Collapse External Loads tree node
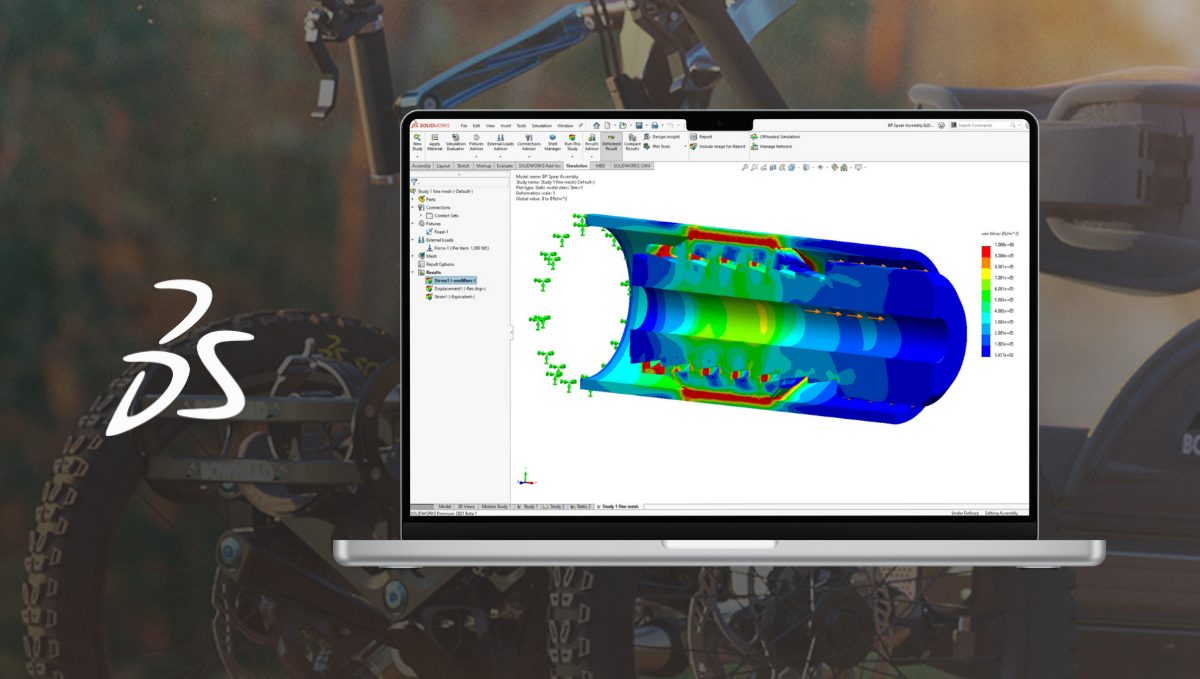 413,240
